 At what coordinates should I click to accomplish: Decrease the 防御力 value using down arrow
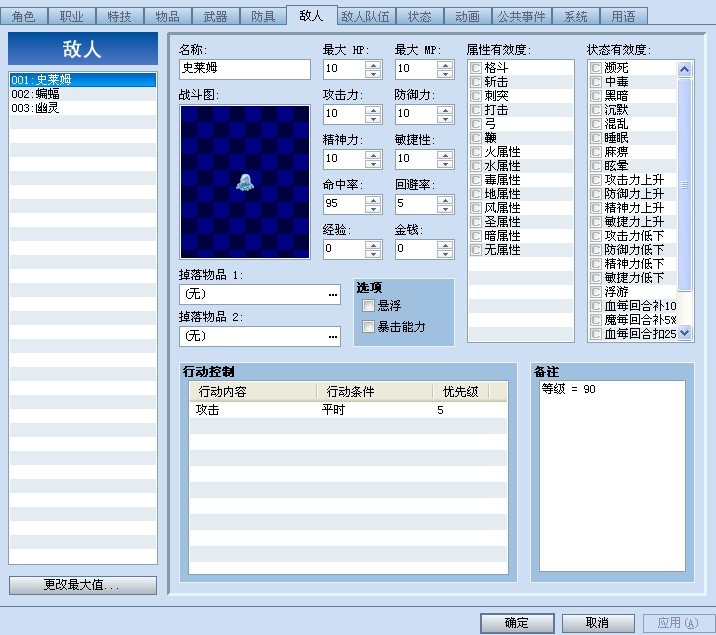coord(445,118)
